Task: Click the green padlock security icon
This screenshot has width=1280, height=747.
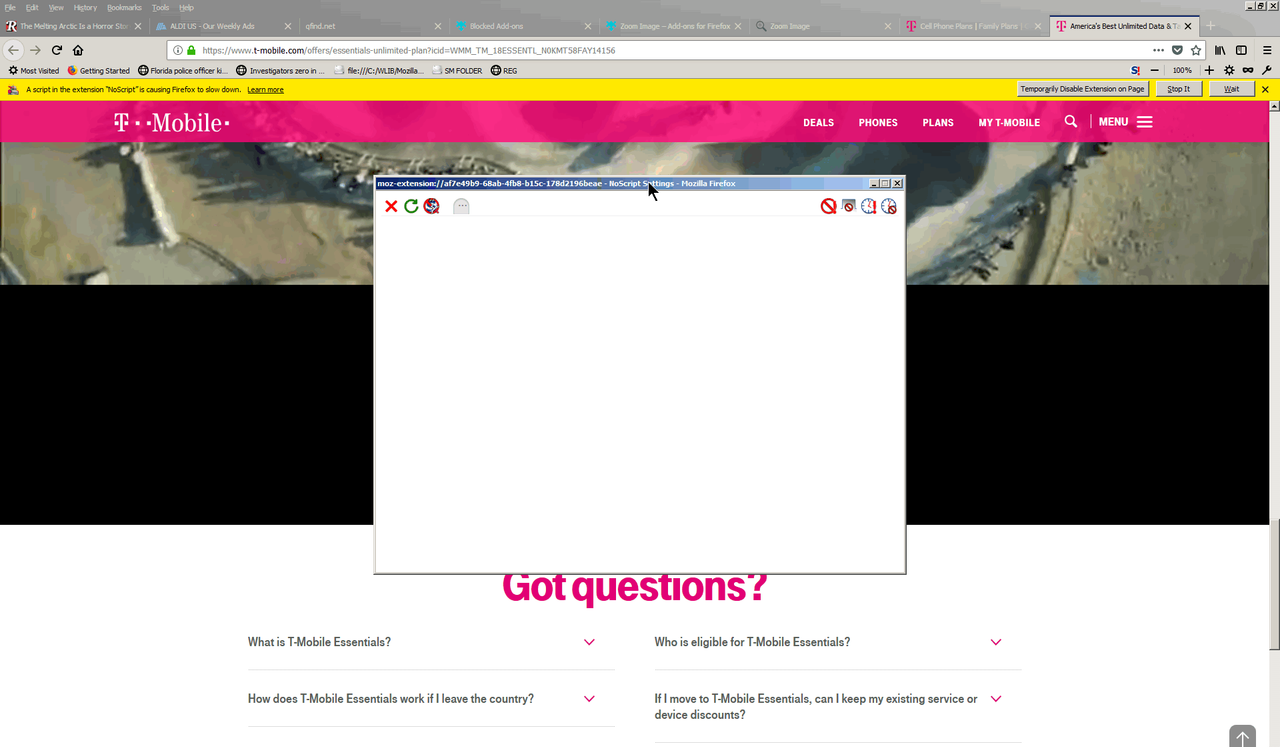Action: coord(191,50)
